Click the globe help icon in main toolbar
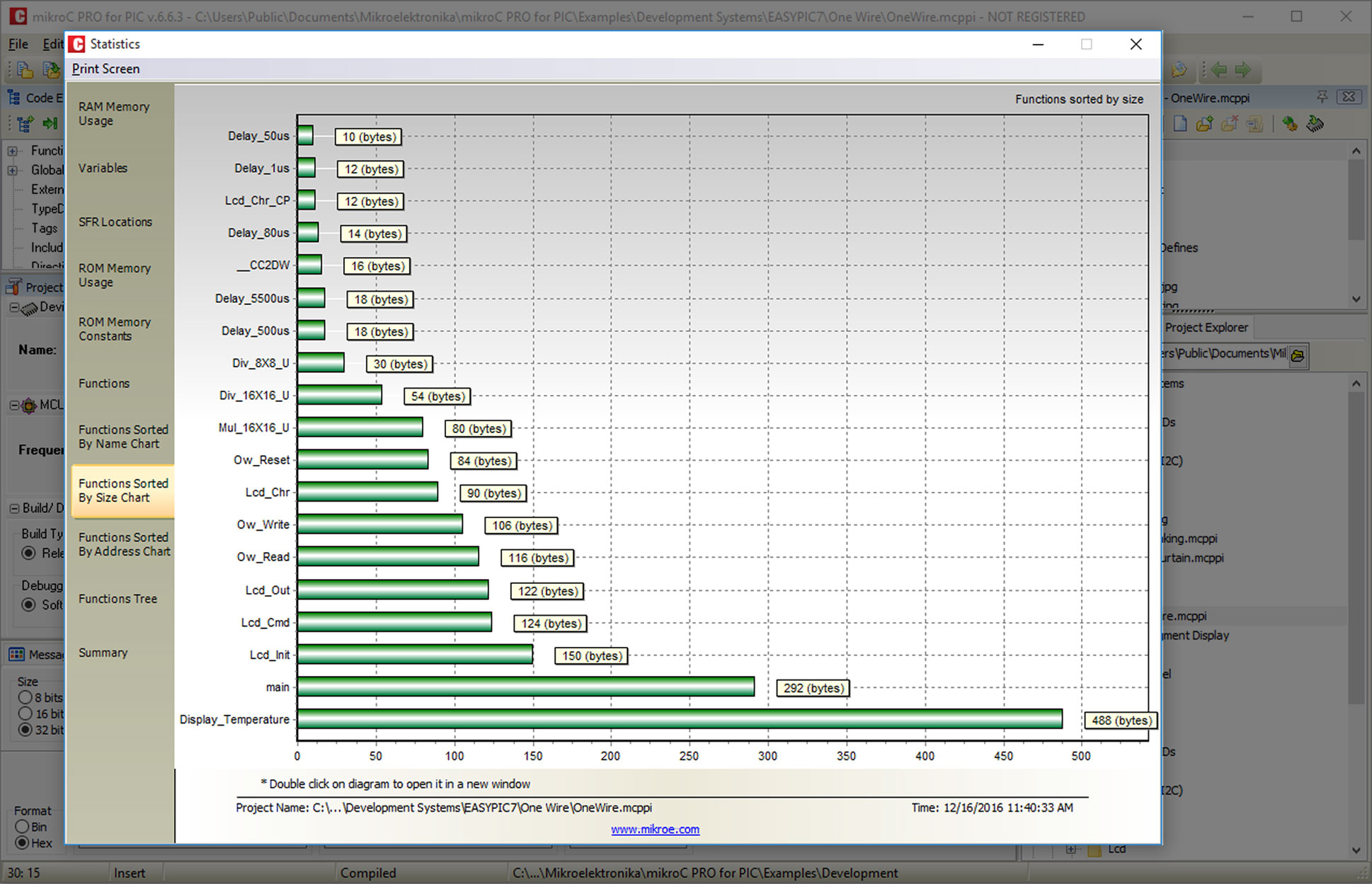This screenshot has height=884, width=1372. 1179,69
